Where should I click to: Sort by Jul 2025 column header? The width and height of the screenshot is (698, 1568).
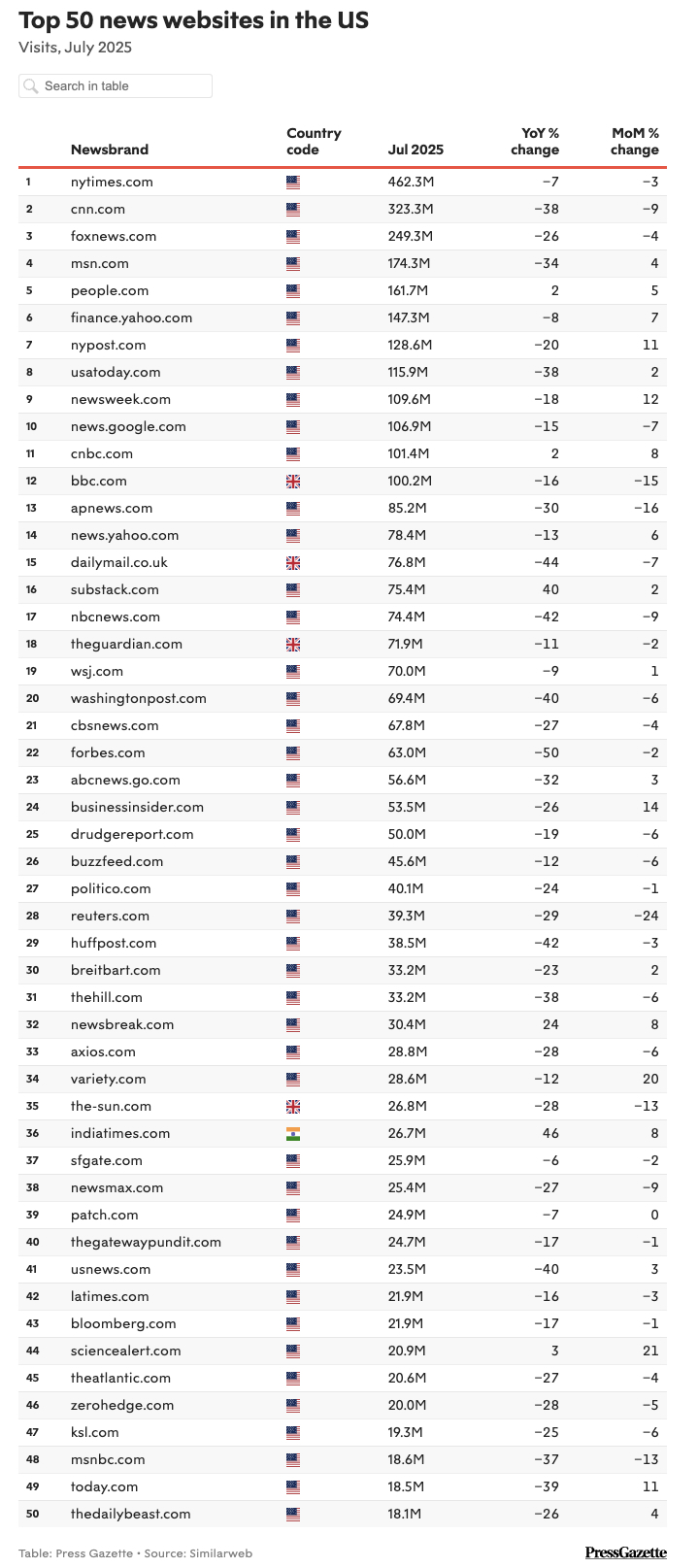pos(415,150)
